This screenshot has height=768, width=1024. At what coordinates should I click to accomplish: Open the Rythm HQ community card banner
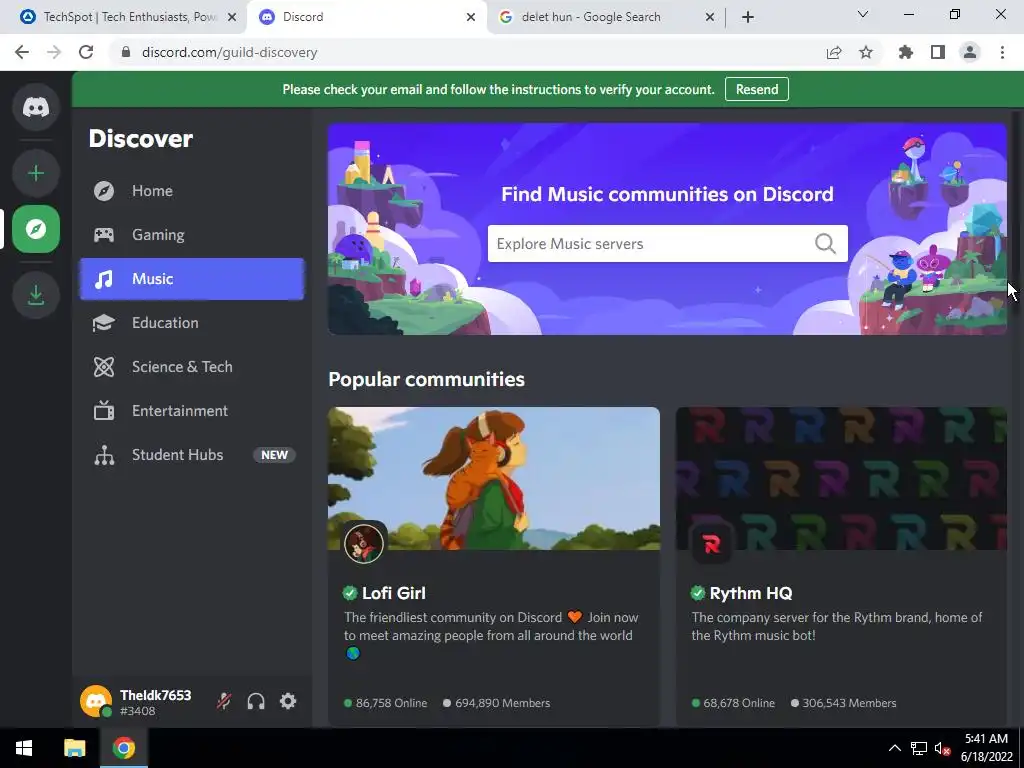pyautogui.click(x=841, y=478)
